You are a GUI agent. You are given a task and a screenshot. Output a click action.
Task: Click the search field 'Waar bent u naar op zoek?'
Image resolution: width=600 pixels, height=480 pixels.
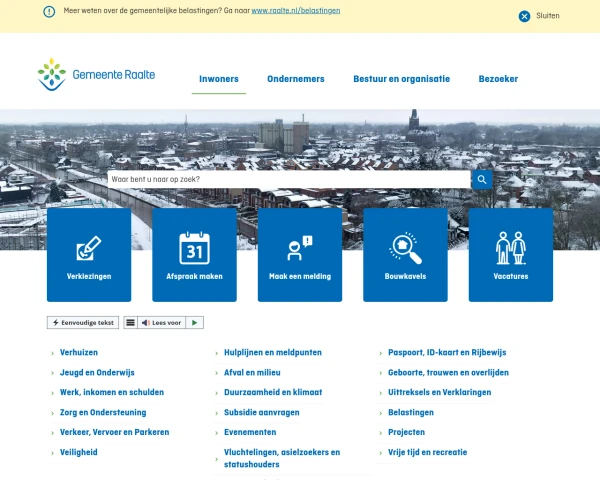click(288, 180)
